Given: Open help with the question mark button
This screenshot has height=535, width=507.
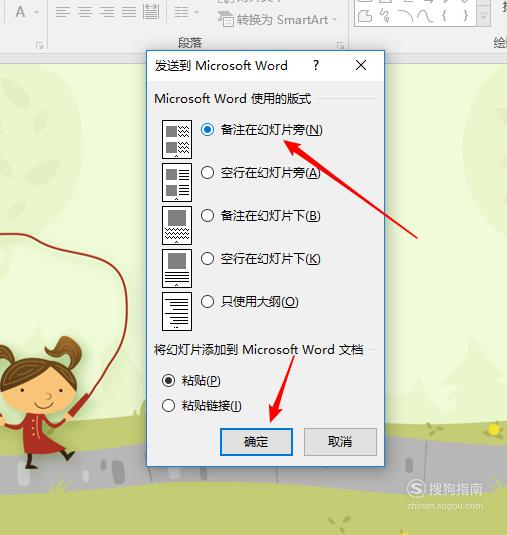Looking at the screenshot, I should pyautogui.click(x=316, y=65).
